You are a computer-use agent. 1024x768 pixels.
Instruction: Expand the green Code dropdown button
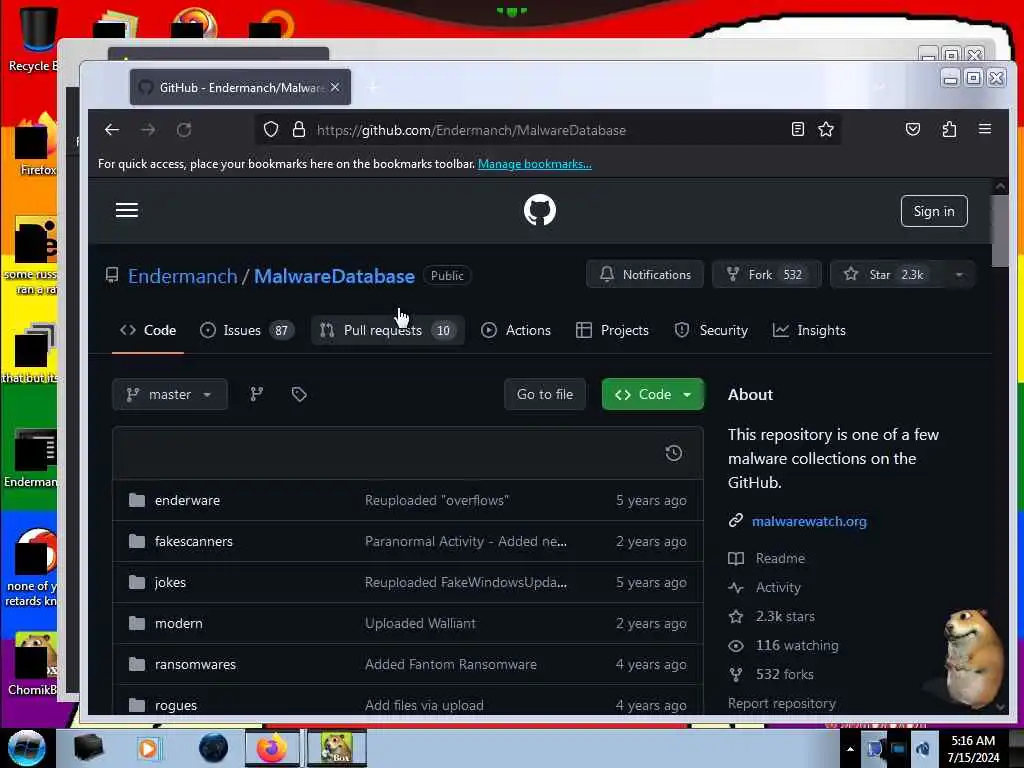point(653,394)
